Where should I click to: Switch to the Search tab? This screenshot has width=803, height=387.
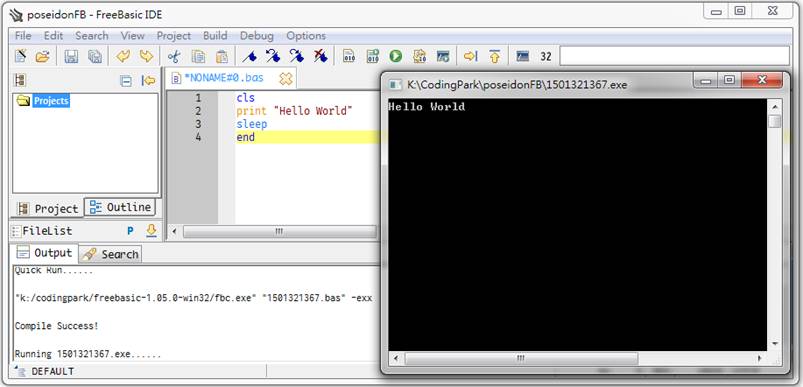(x=111, y=254)
